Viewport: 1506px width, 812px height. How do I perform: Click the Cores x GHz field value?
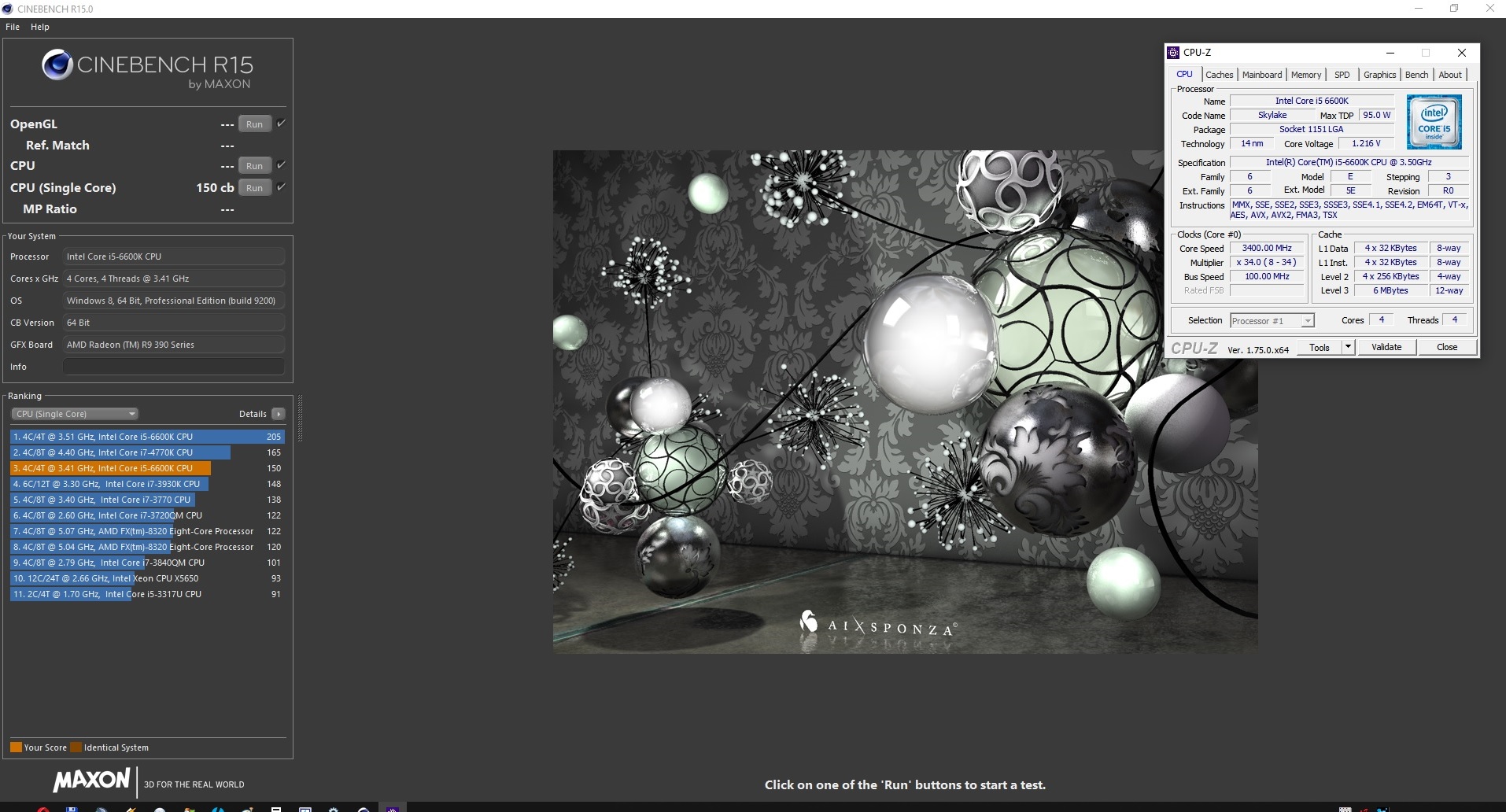coord(174,279)
